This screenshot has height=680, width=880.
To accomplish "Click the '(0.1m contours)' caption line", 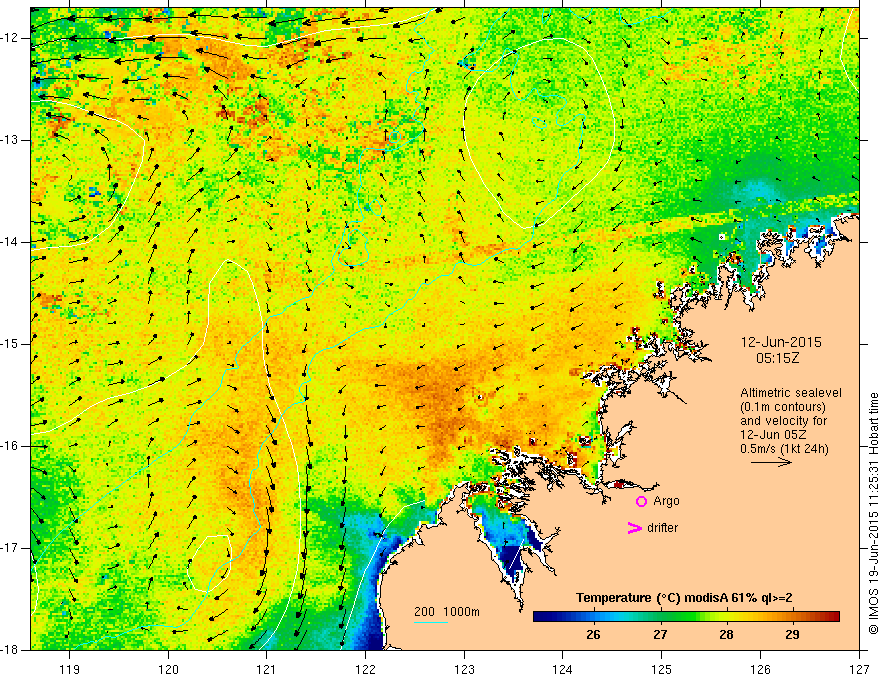I will click(x=782, y=407).
